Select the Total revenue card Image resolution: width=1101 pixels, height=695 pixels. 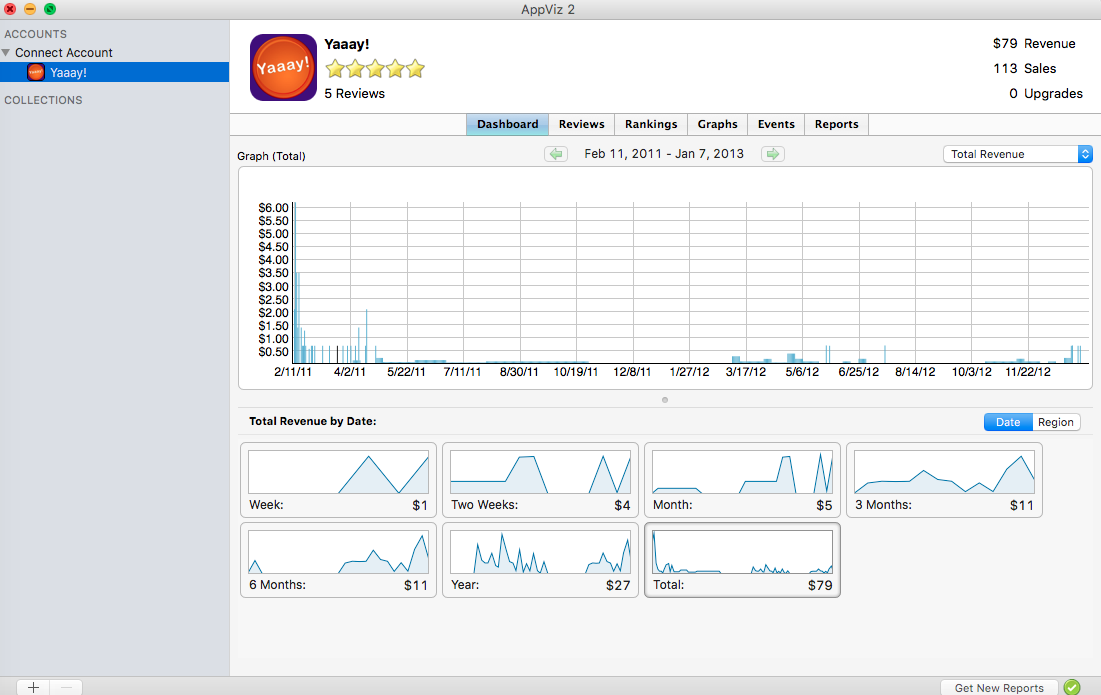coord(742,560)
